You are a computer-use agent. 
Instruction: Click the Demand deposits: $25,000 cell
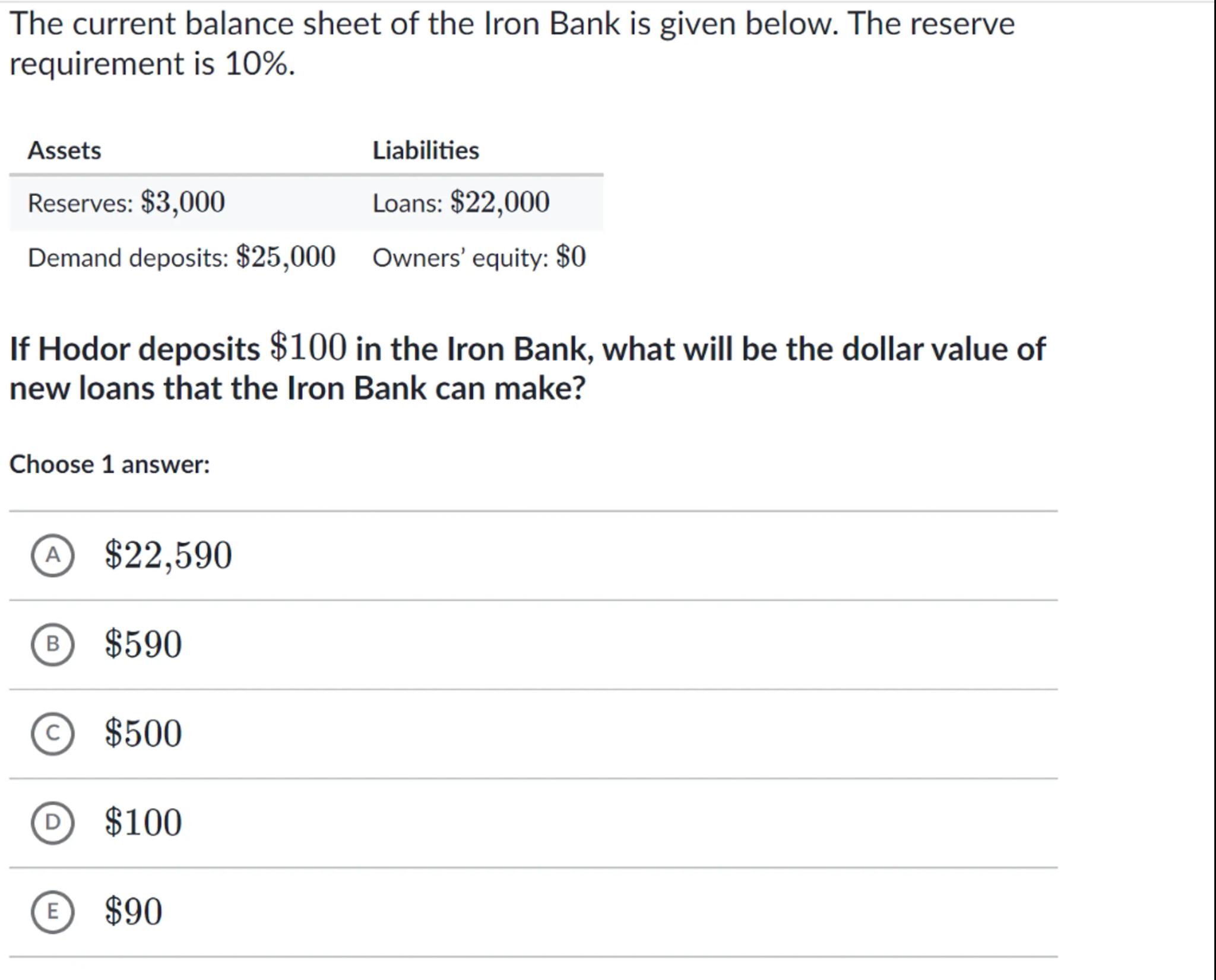pos(181,258)
